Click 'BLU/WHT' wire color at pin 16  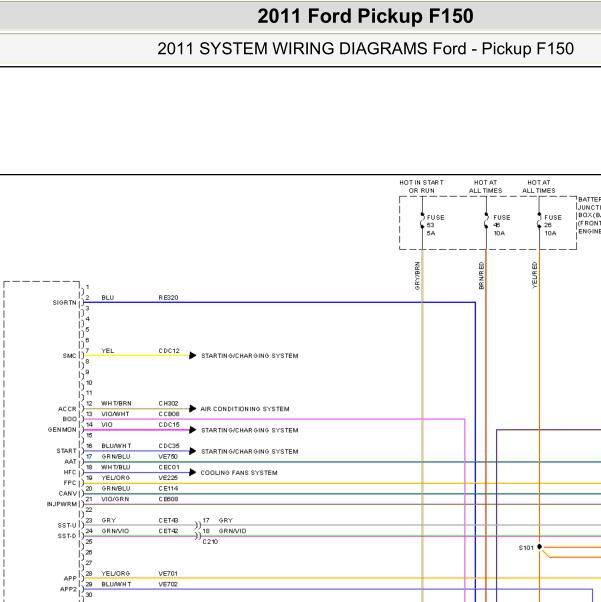click(116, 446)
